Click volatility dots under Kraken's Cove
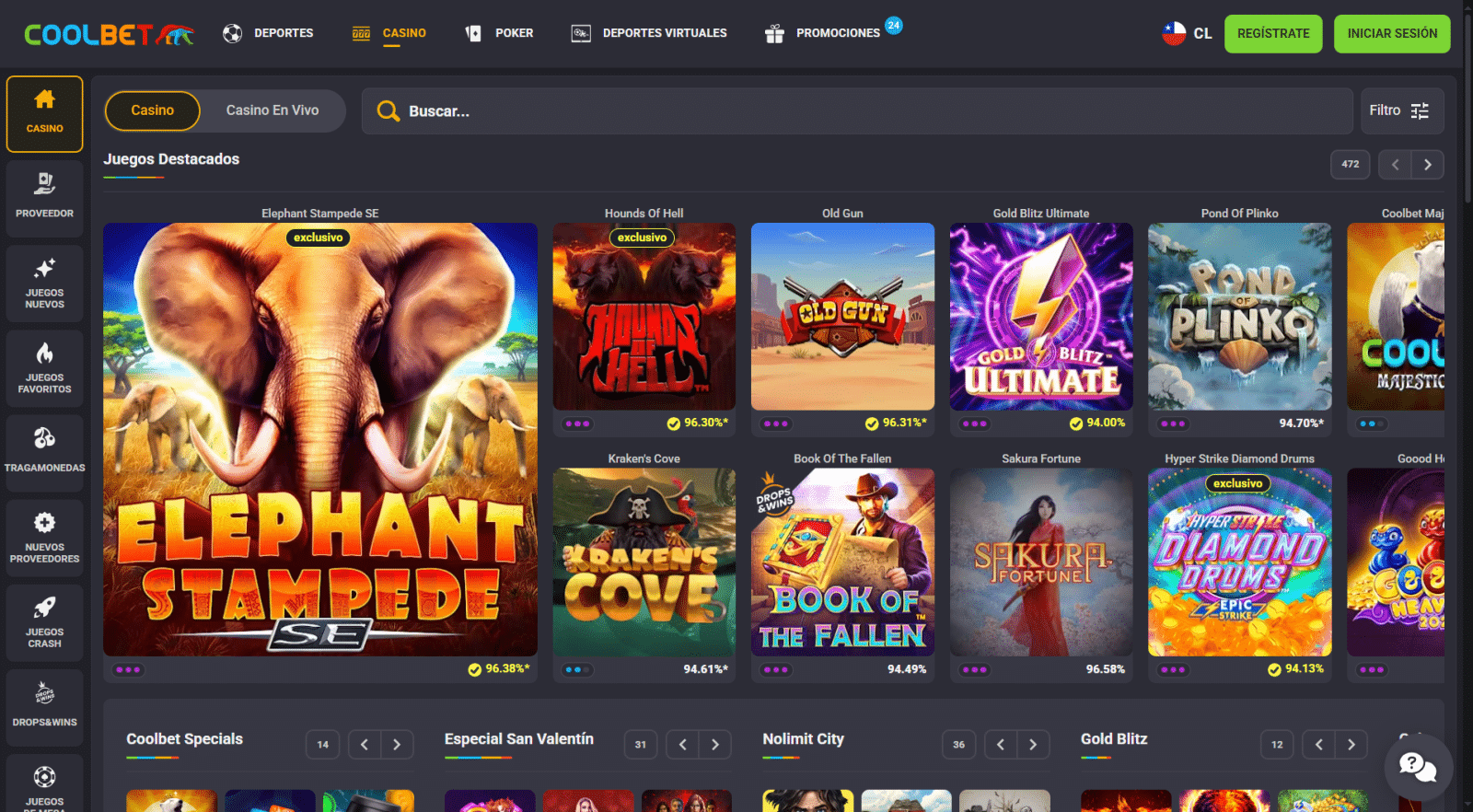This screenshot has width=1473, height=812. [578, 670]
